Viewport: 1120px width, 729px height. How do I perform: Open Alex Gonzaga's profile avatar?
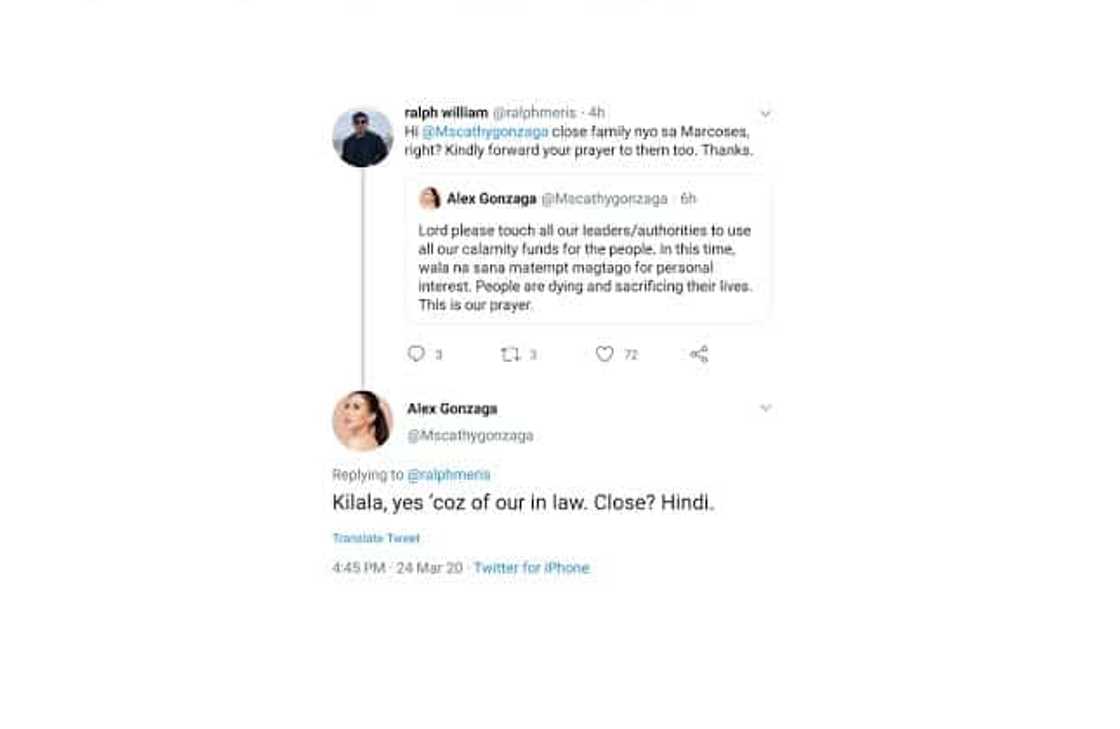pos(362,420)
